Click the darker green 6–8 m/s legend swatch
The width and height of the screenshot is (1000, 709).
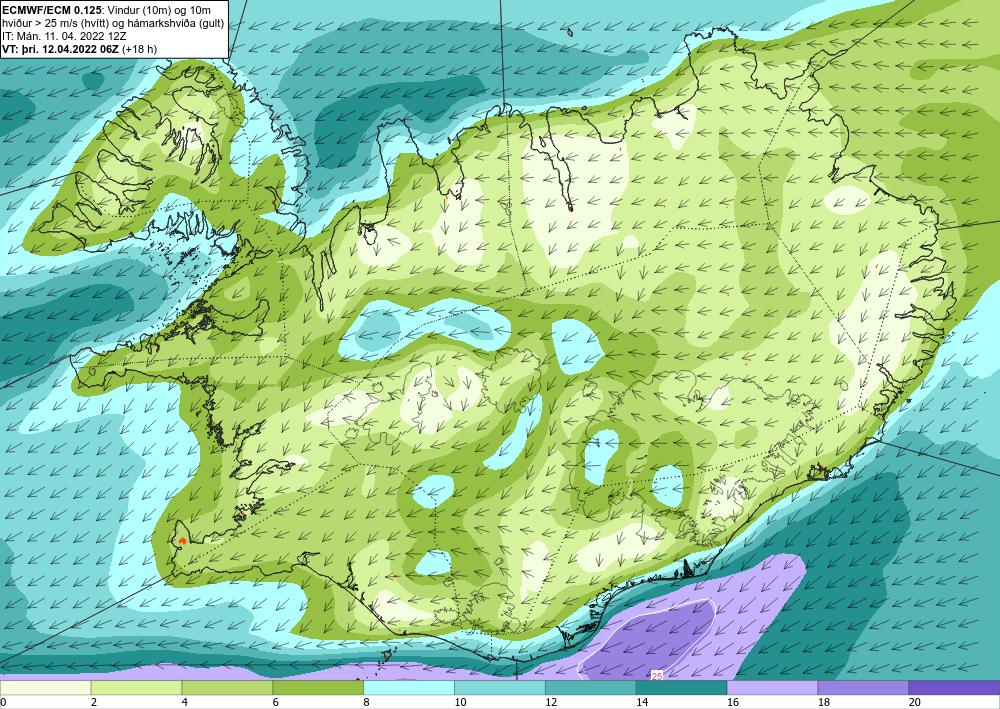[x=318, y=688]
